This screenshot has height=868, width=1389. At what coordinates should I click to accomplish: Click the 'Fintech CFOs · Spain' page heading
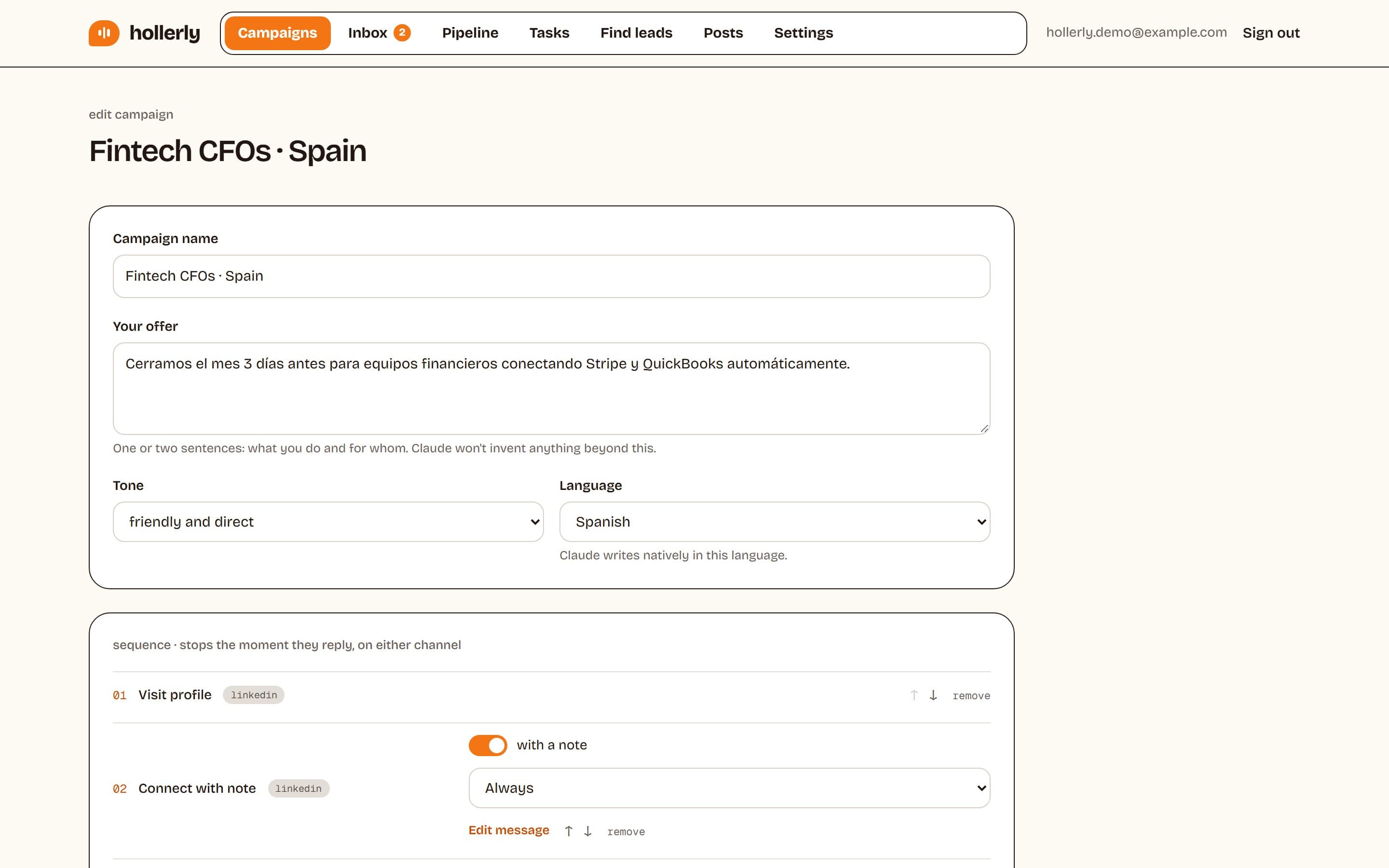pos(227,151)
